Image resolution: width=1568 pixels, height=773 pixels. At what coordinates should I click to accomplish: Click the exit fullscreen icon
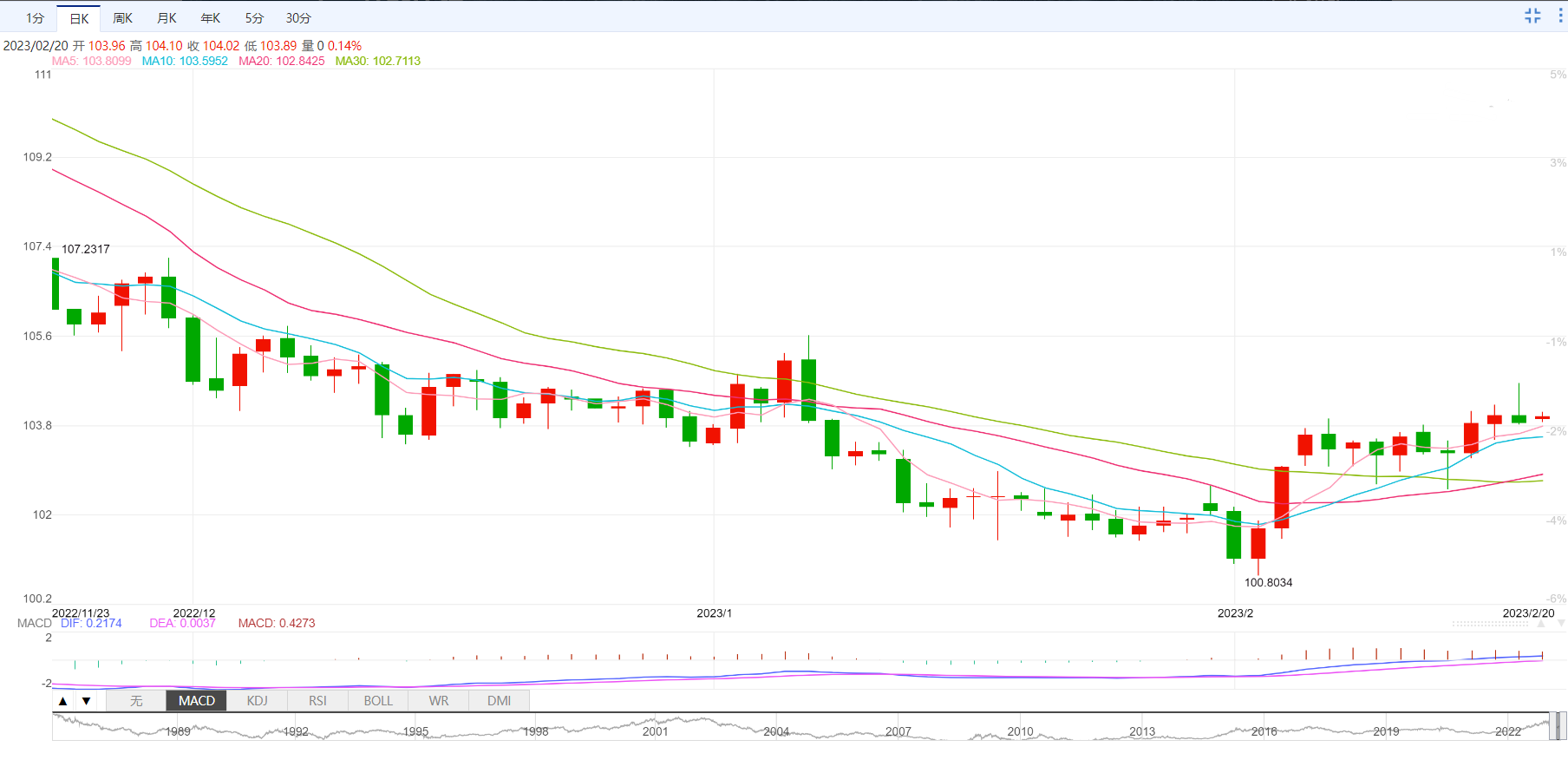tap(1532, 16)
